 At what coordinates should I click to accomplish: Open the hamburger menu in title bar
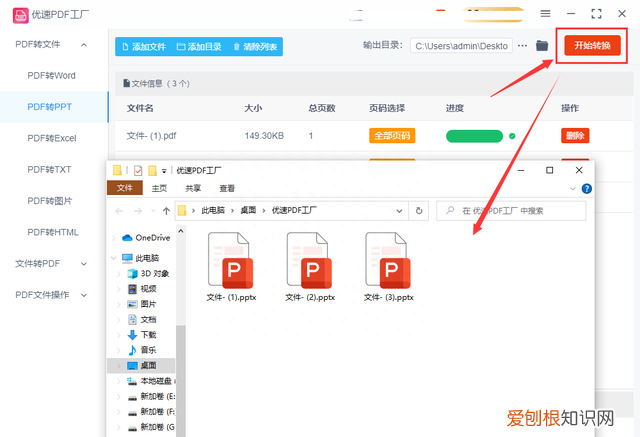(x=545, y=14)
